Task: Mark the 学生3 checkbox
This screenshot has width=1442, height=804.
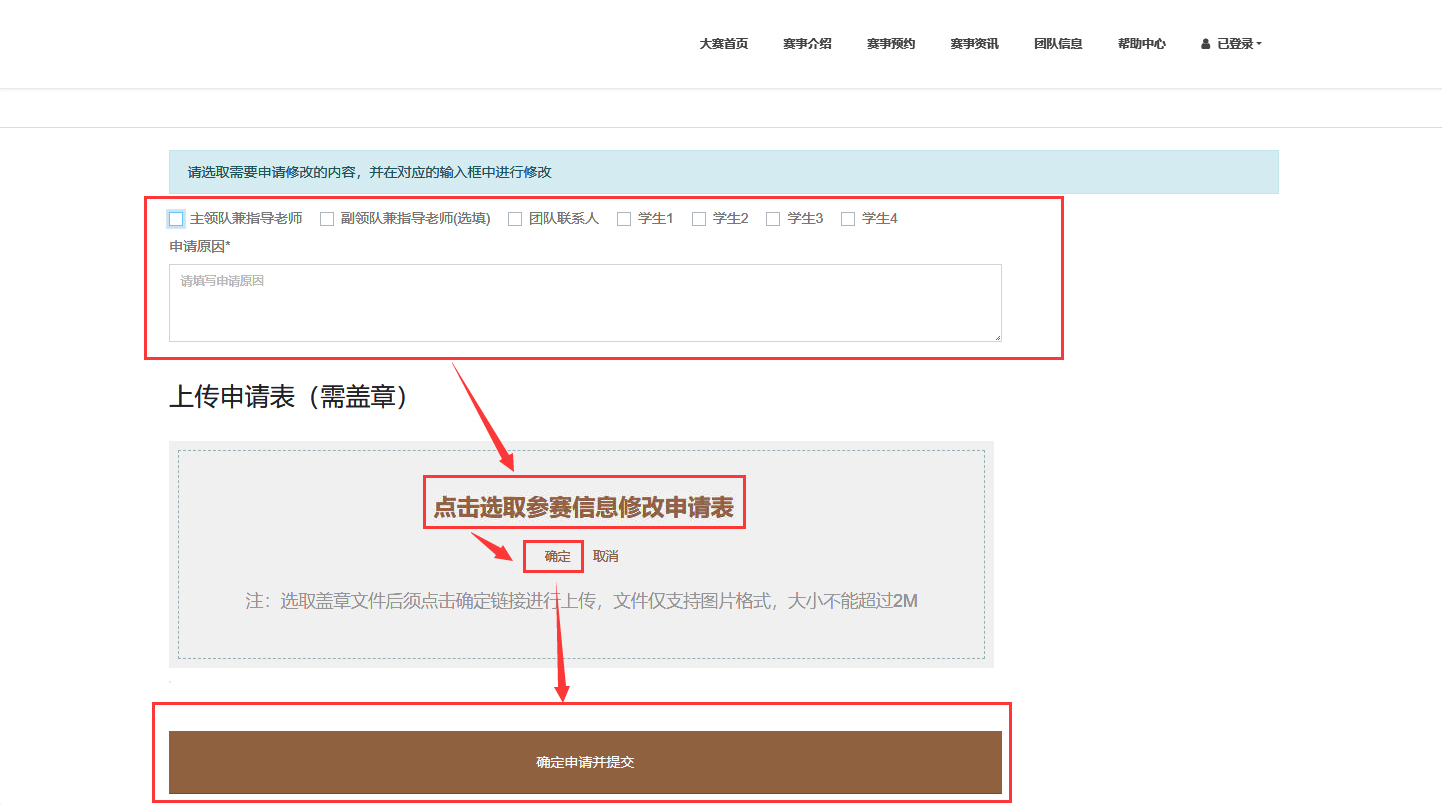Action: coord(773,219)
